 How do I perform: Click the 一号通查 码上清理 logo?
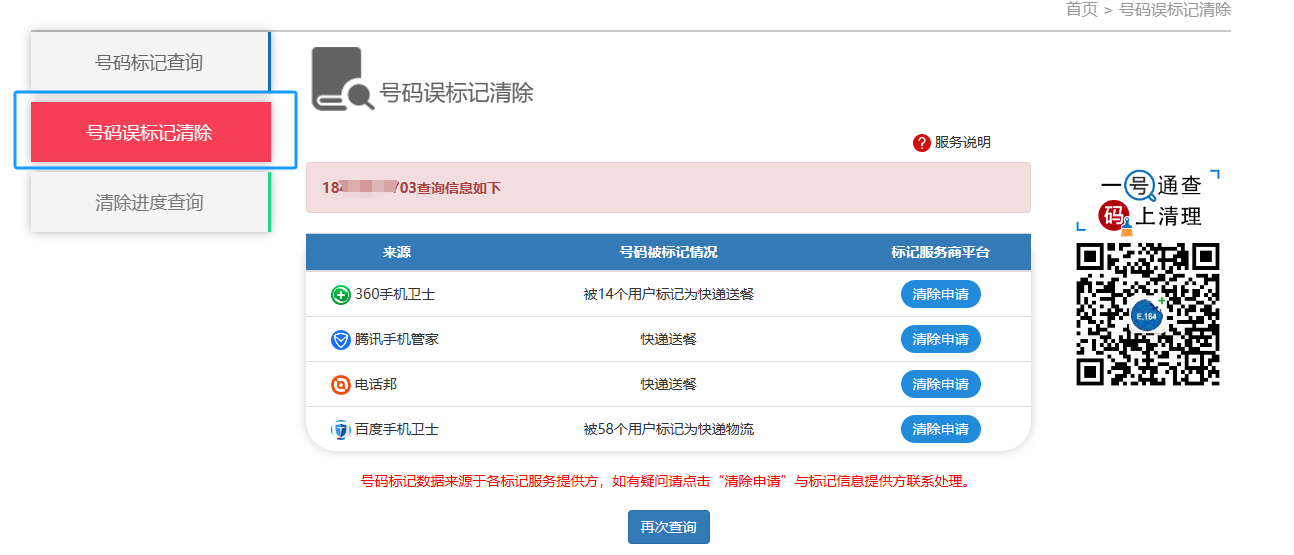(1149, 199)
